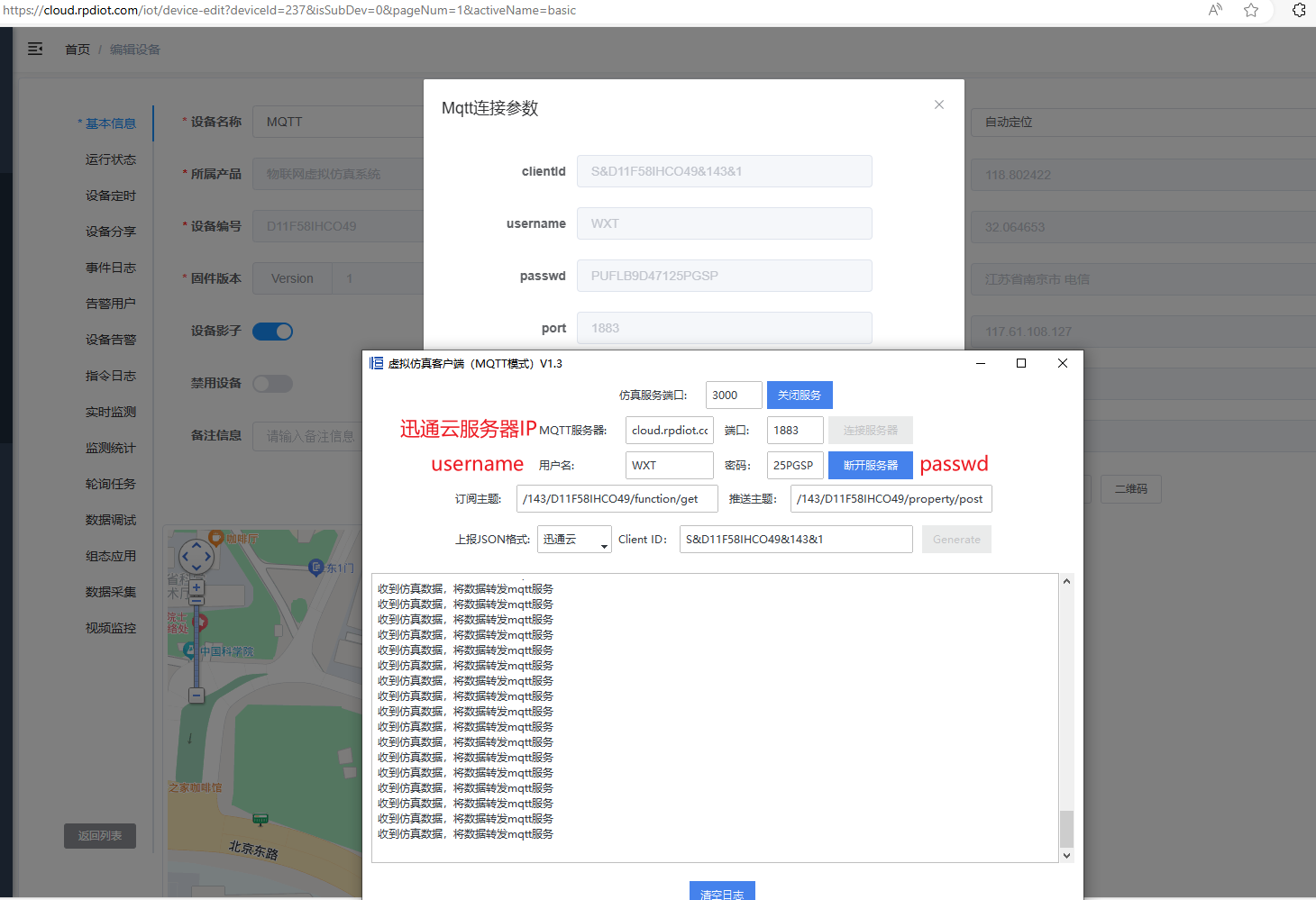Click the 关闭服务 button
This screenshot has height=900, width=1316.
pos(800,395)
